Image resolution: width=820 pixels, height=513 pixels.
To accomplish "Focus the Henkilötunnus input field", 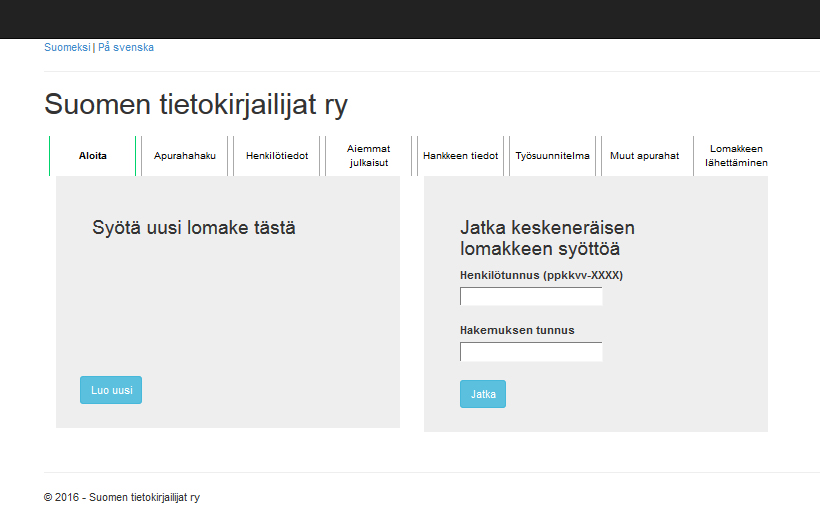I will tap(531, 296).
